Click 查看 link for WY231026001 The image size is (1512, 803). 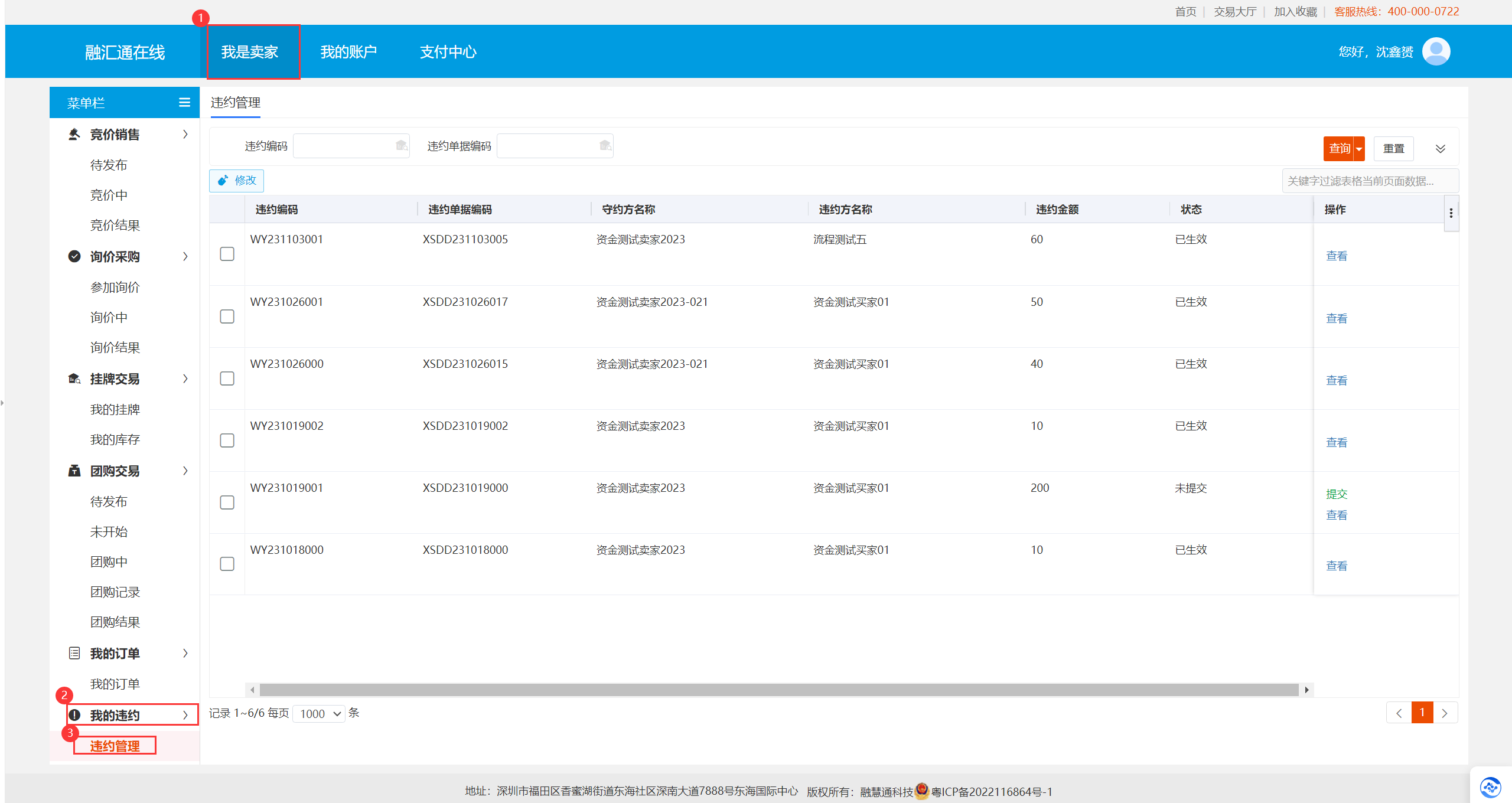pos(1336,318)
